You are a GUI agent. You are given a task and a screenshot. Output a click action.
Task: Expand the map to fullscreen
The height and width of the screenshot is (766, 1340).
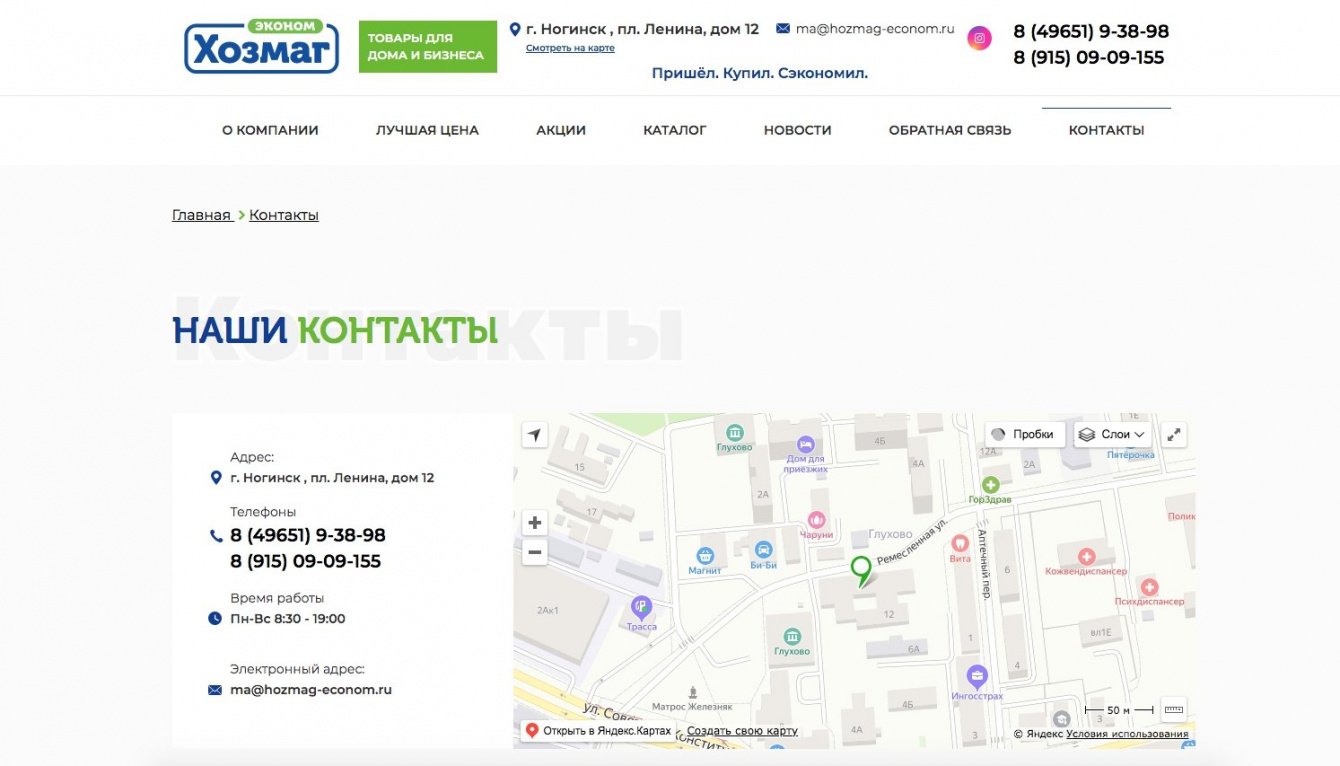[1174, 434]
